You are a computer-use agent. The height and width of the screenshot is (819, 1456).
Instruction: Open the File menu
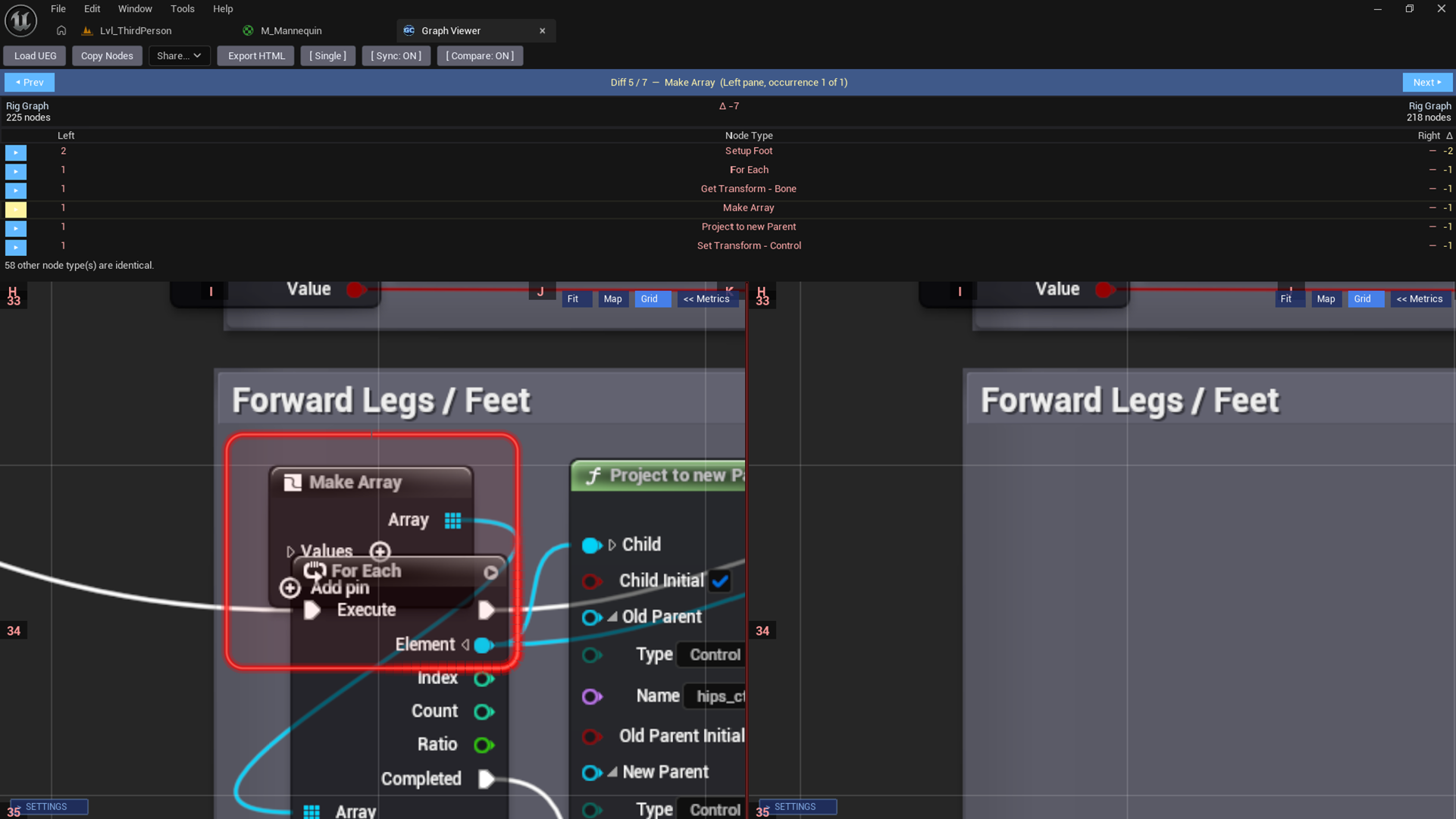58,9
